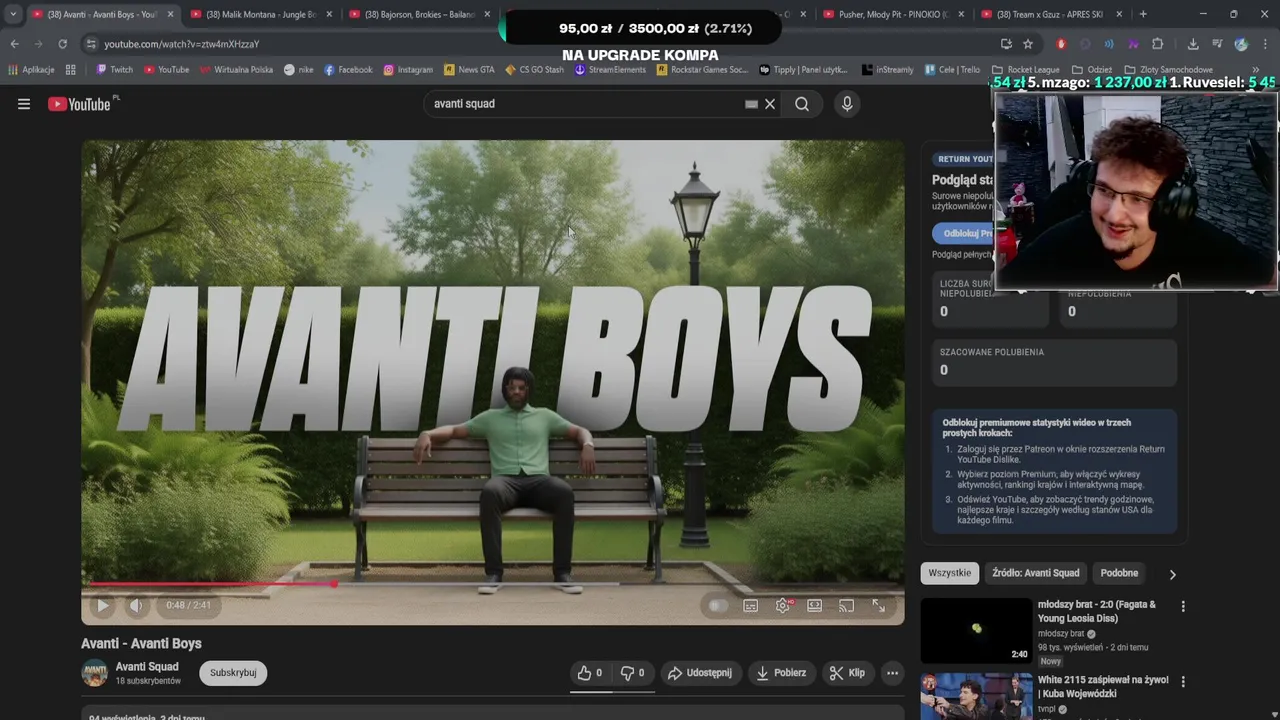The image size is (1280, 720).
Task: Bookmark this page with the star icon
Action: (1028, 44)
